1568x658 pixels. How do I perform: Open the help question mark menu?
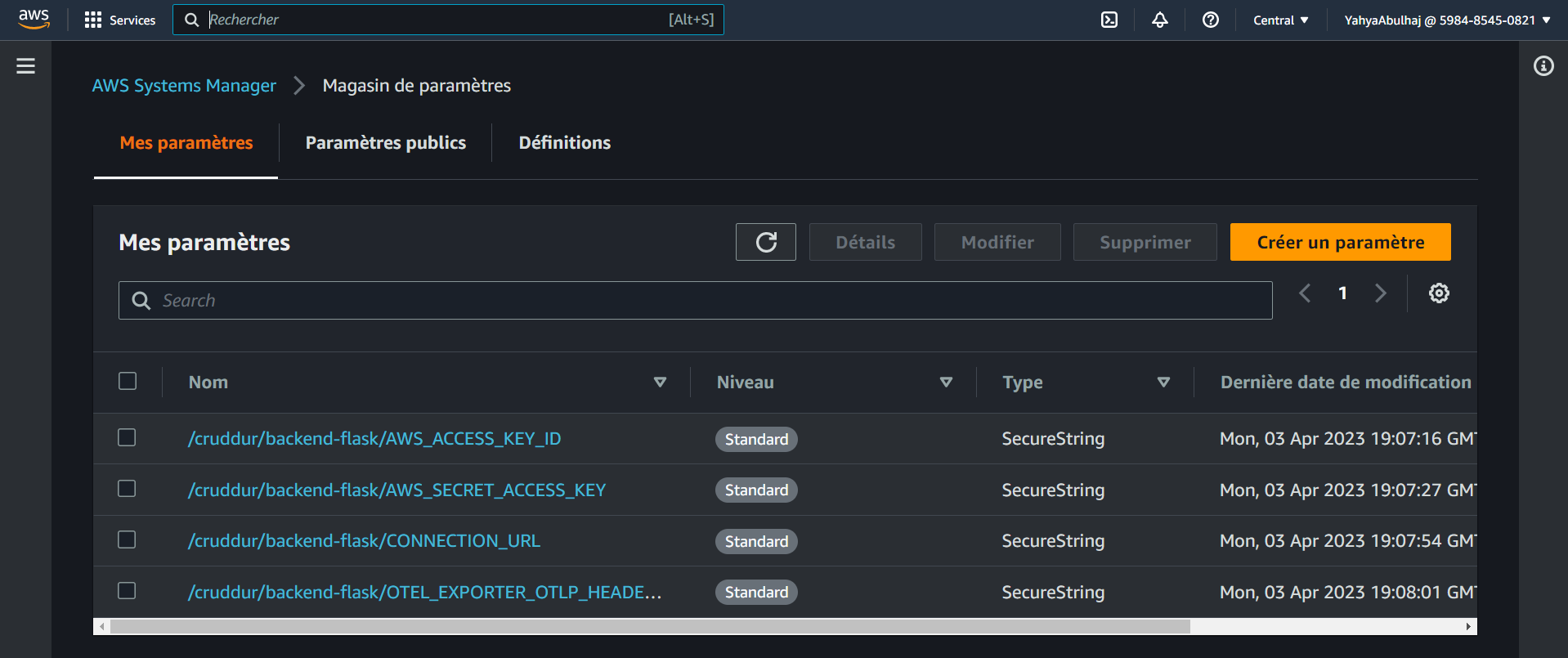(1211, 20)
